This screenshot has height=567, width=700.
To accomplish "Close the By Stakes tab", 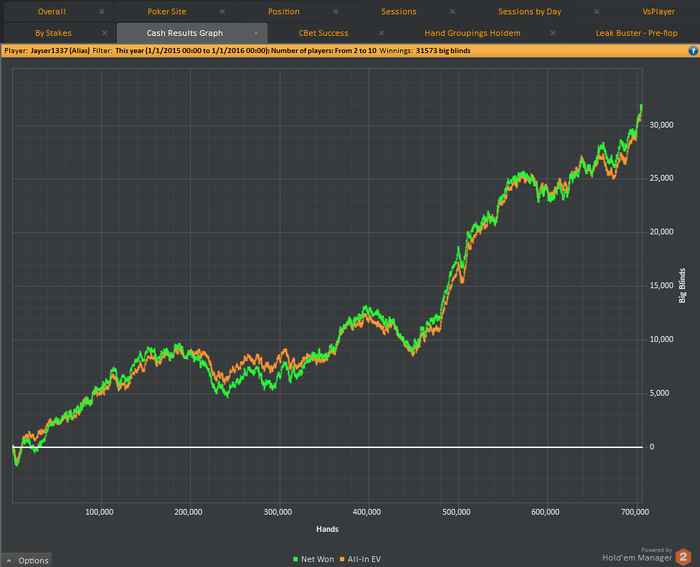I will coord(104,33).
